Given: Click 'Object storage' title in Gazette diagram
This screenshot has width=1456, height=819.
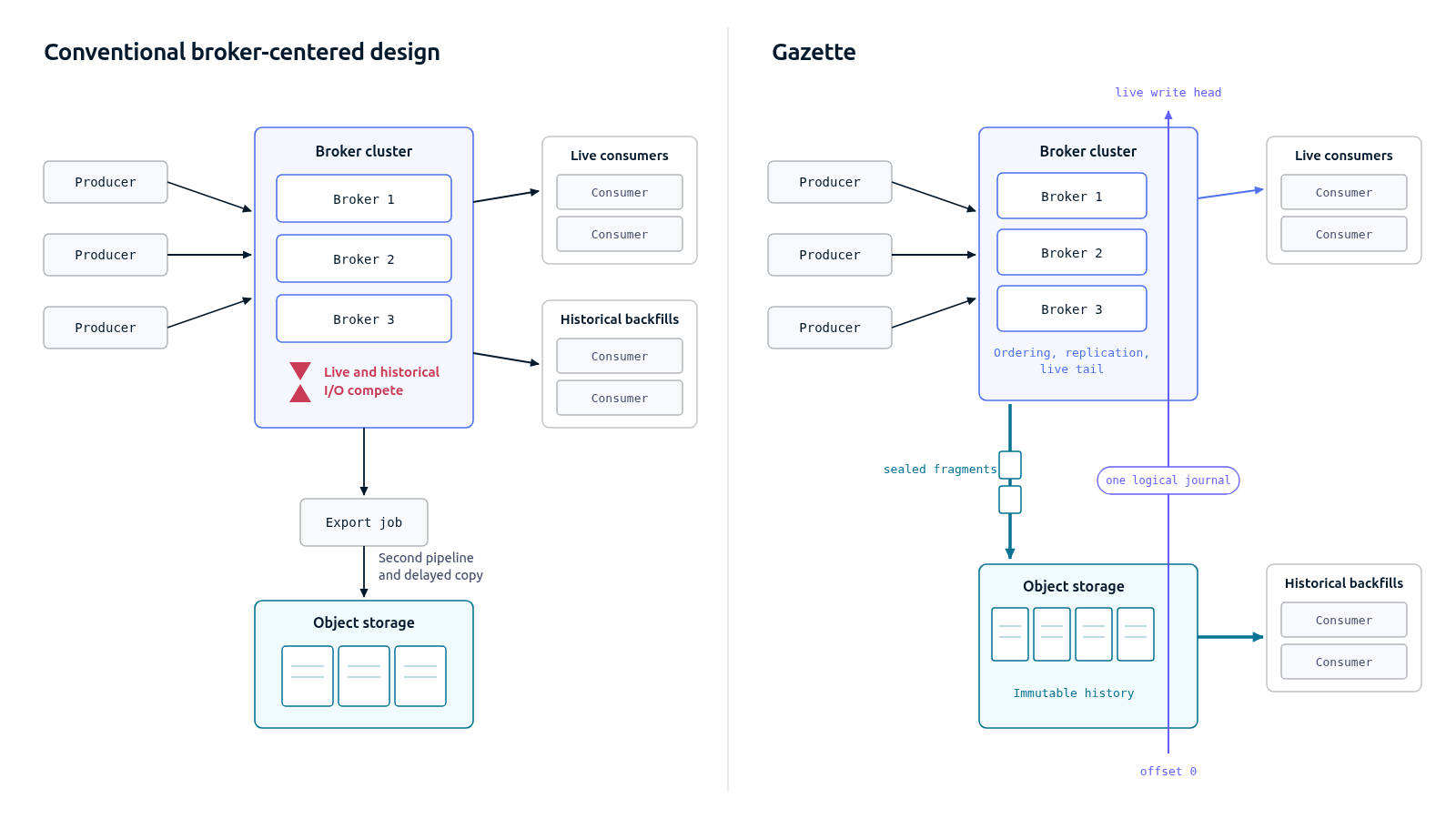Looking at the screenshot, I should 1074,586.
